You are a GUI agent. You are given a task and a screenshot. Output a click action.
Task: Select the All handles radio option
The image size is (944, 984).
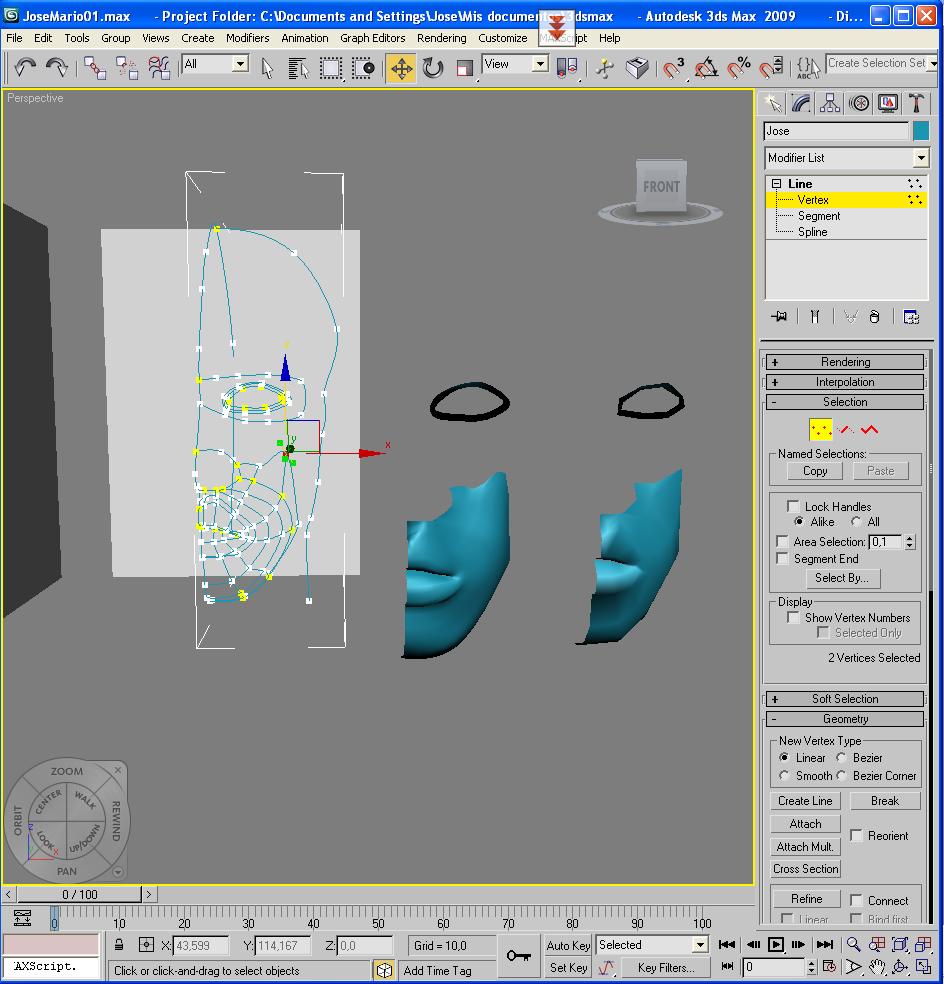[856, 521]
